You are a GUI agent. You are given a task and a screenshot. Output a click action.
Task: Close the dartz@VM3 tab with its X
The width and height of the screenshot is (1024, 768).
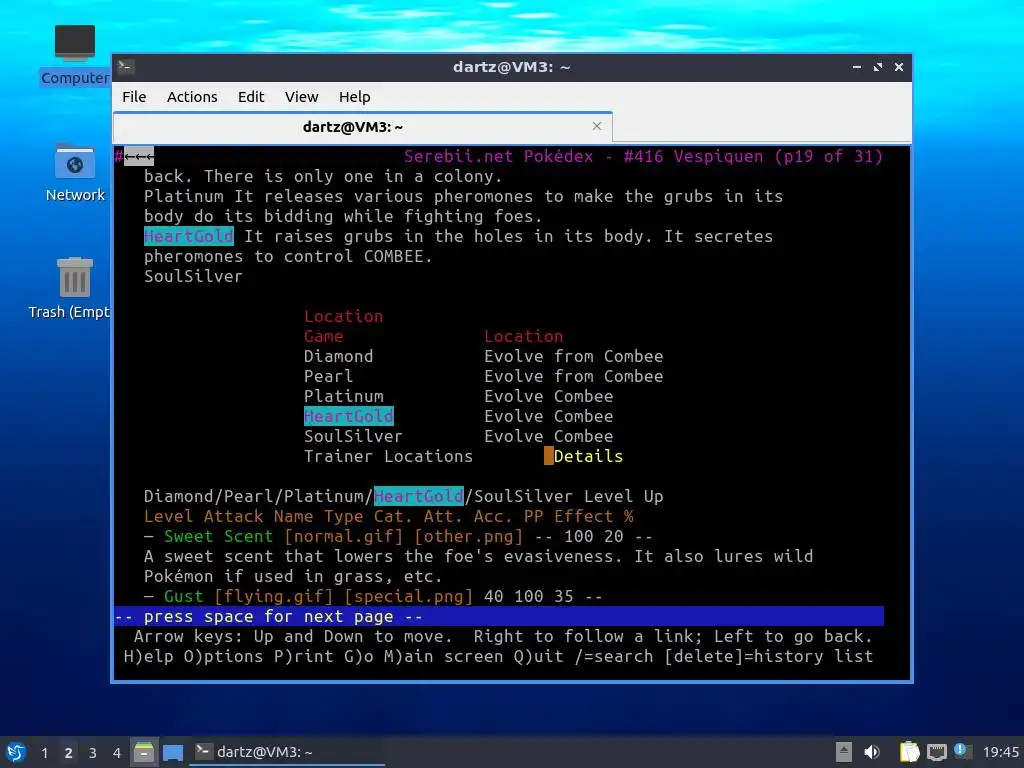click(596, 126)
